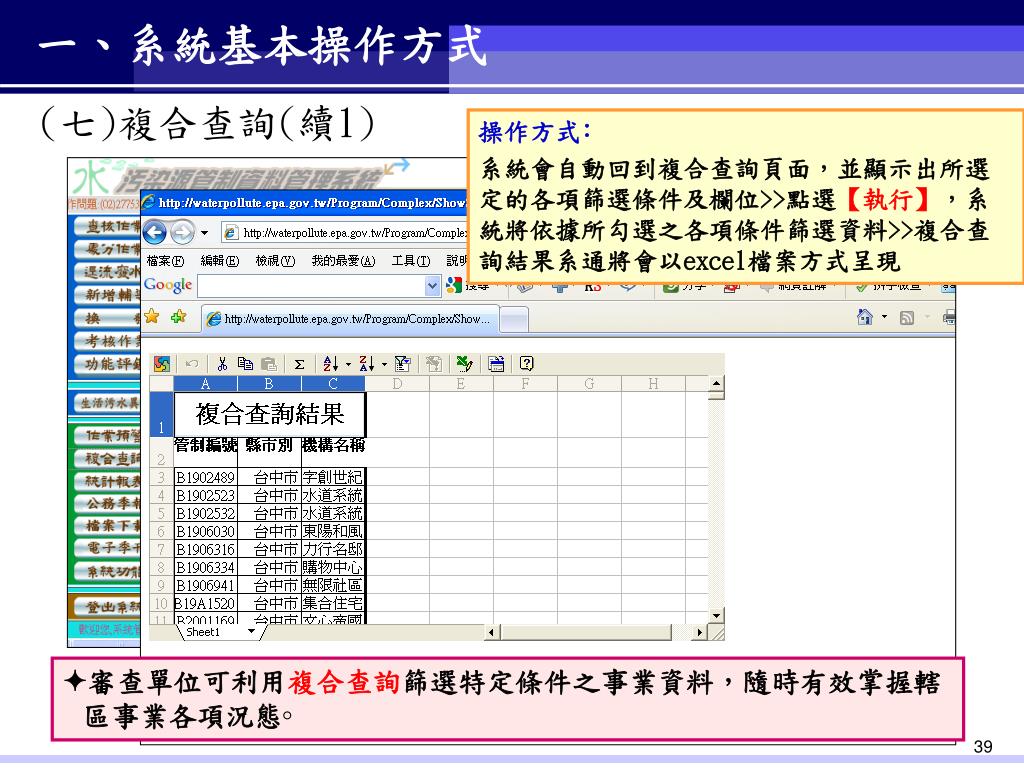Select the waterpollute.epa.gov.tw browser tab
Image resolution: width=1024 pixels, height=768 pixels.
click(x=349, y=319)
